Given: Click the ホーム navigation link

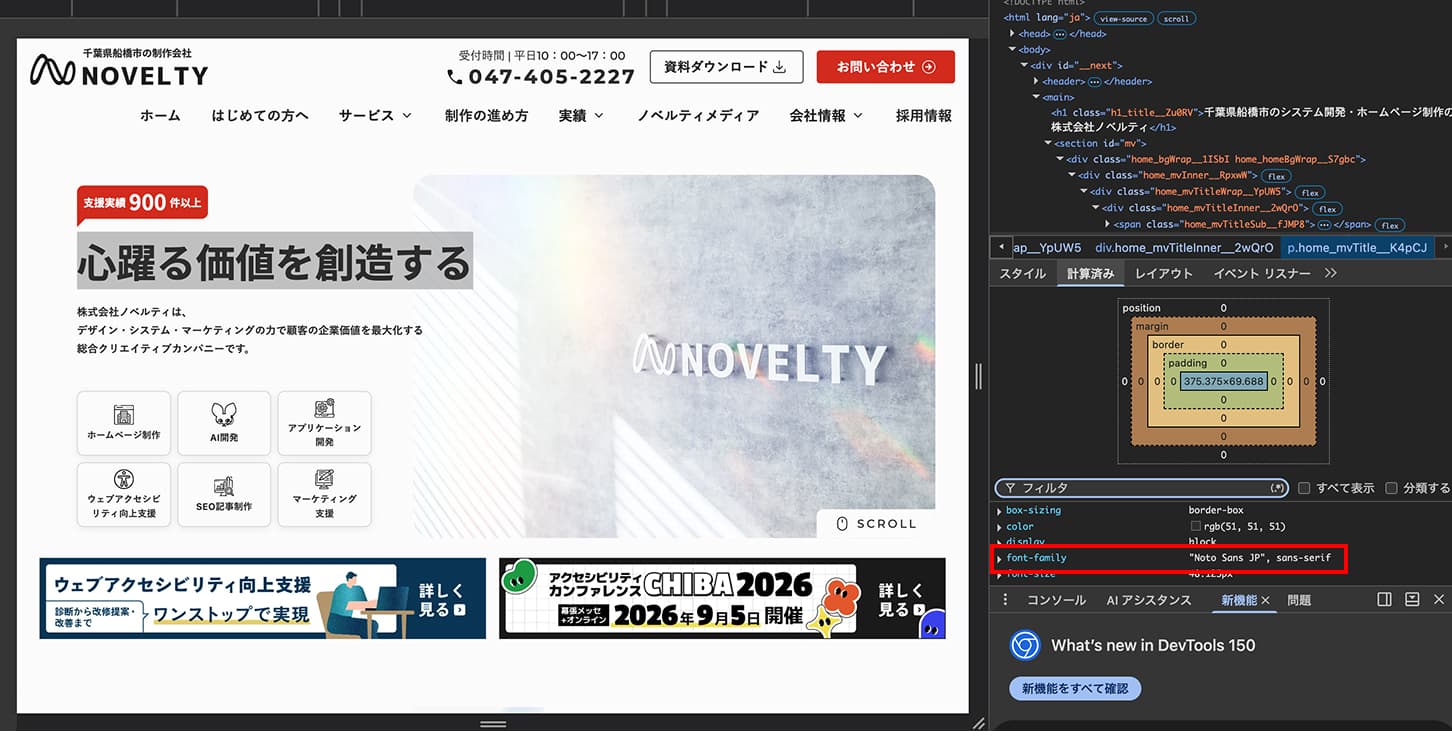Looking at the screenshot, I should coord(160,116).
